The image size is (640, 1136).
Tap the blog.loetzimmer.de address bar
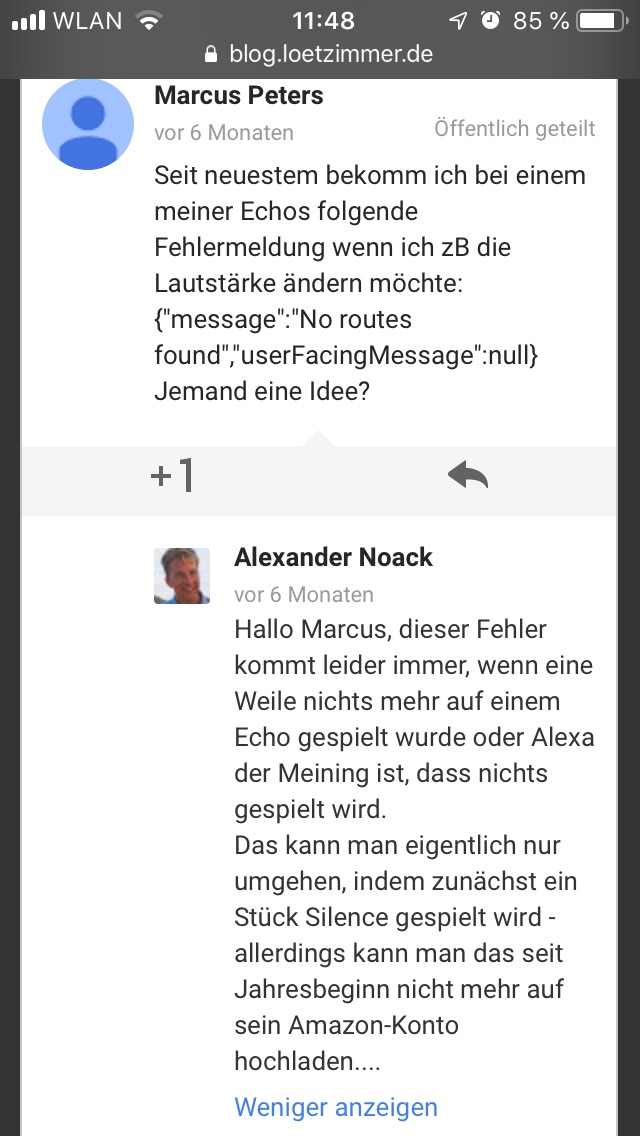tap(320, 54)
